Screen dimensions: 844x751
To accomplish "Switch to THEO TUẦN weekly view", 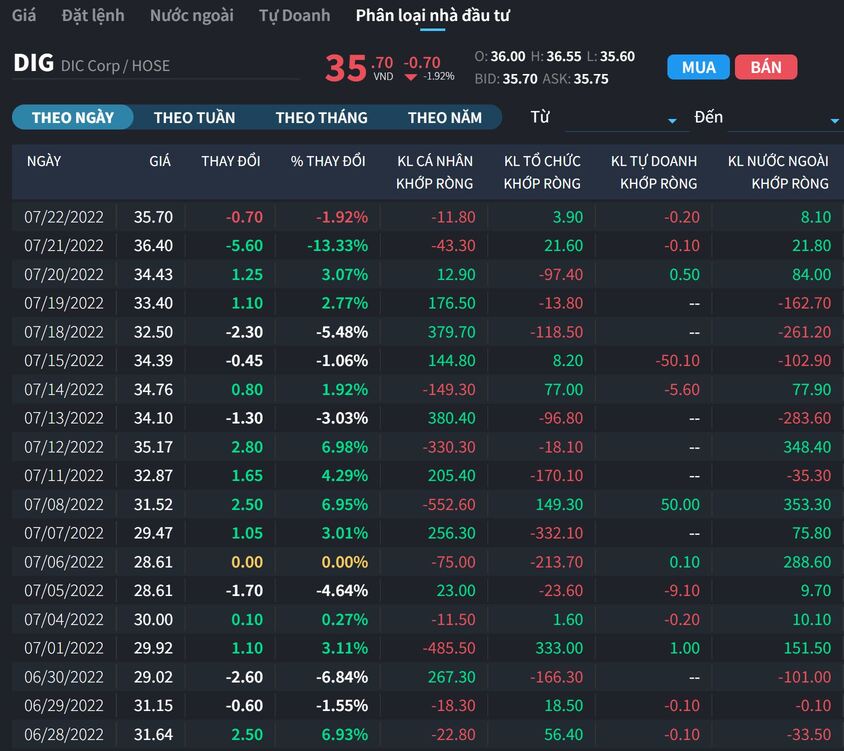I will pos(194,117).
